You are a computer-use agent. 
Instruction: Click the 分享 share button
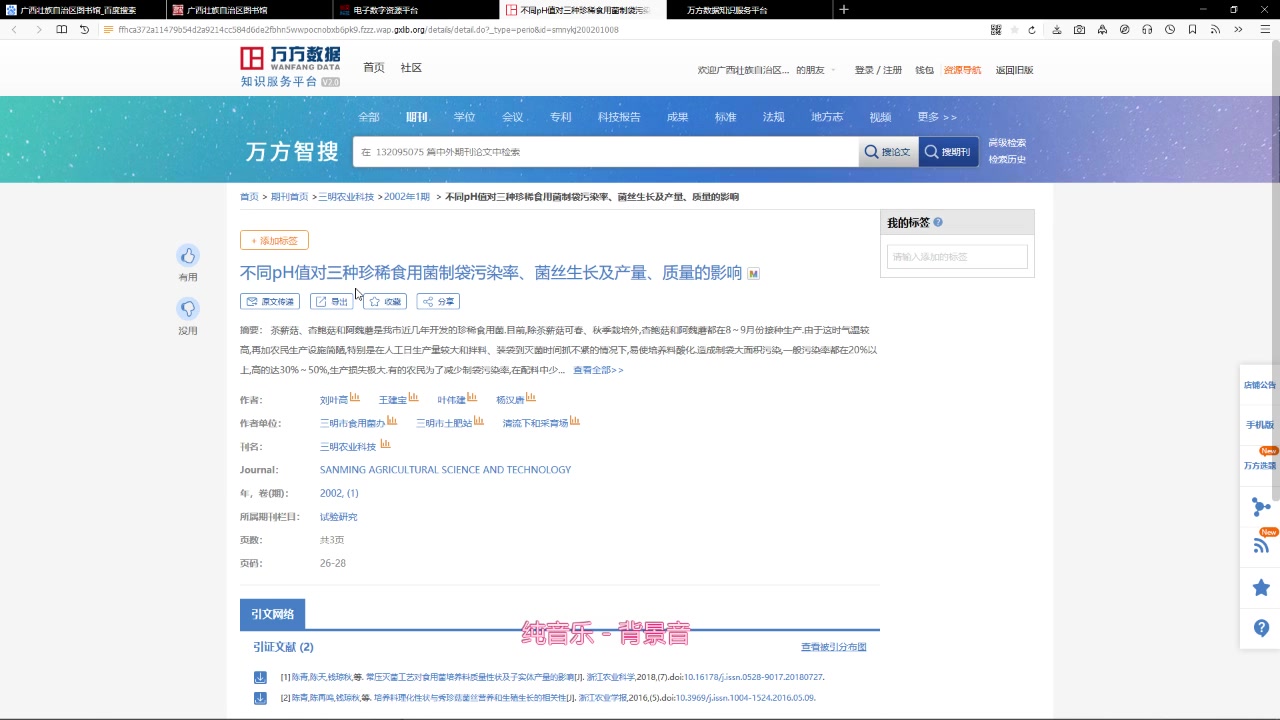[x=438, y=301]
